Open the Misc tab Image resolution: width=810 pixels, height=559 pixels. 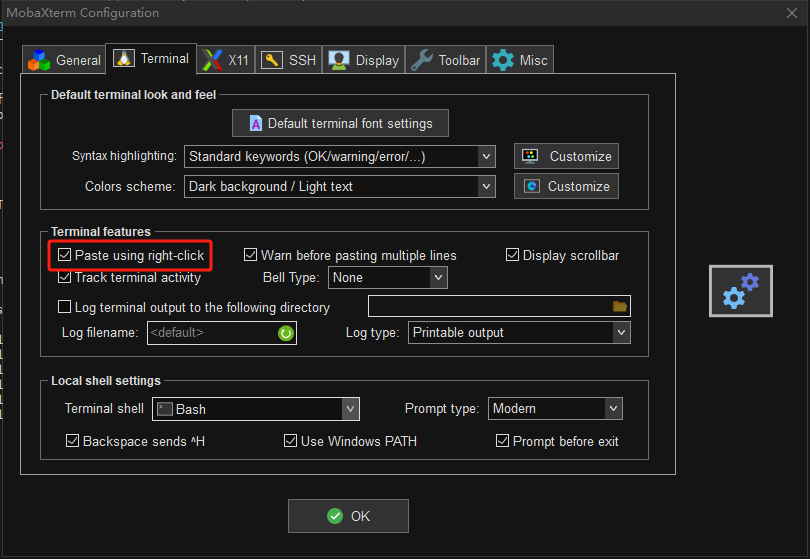(520, 60)
